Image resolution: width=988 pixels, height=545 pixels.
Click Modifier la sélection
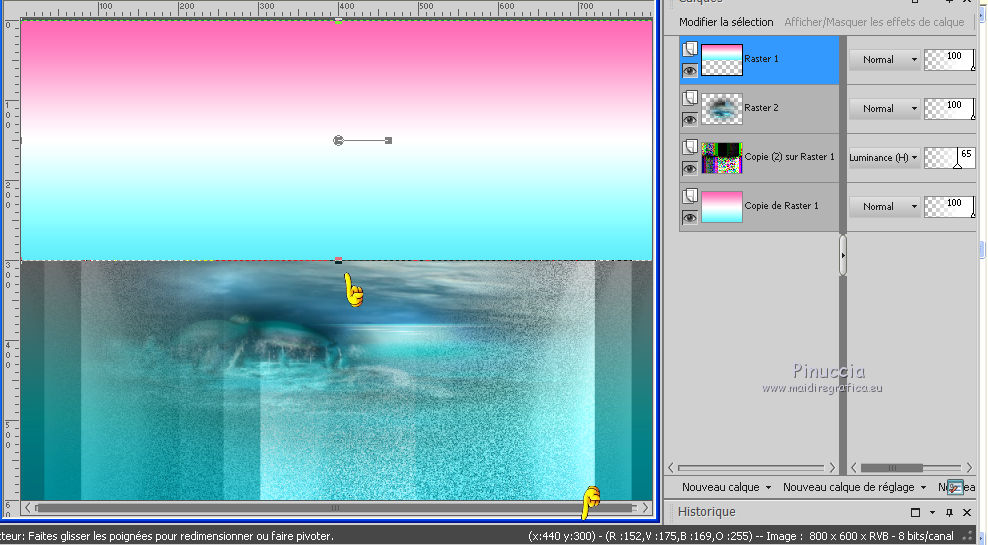point(726,22)
